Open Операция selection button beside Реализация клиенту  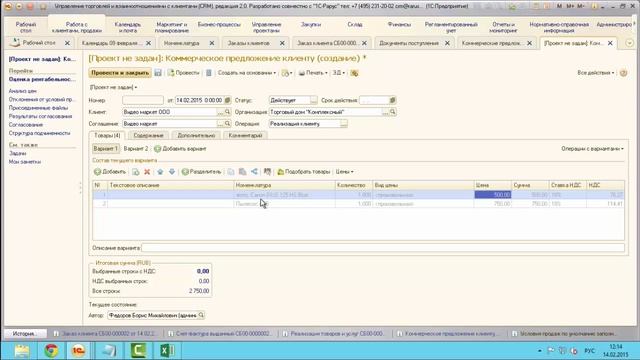344,124
